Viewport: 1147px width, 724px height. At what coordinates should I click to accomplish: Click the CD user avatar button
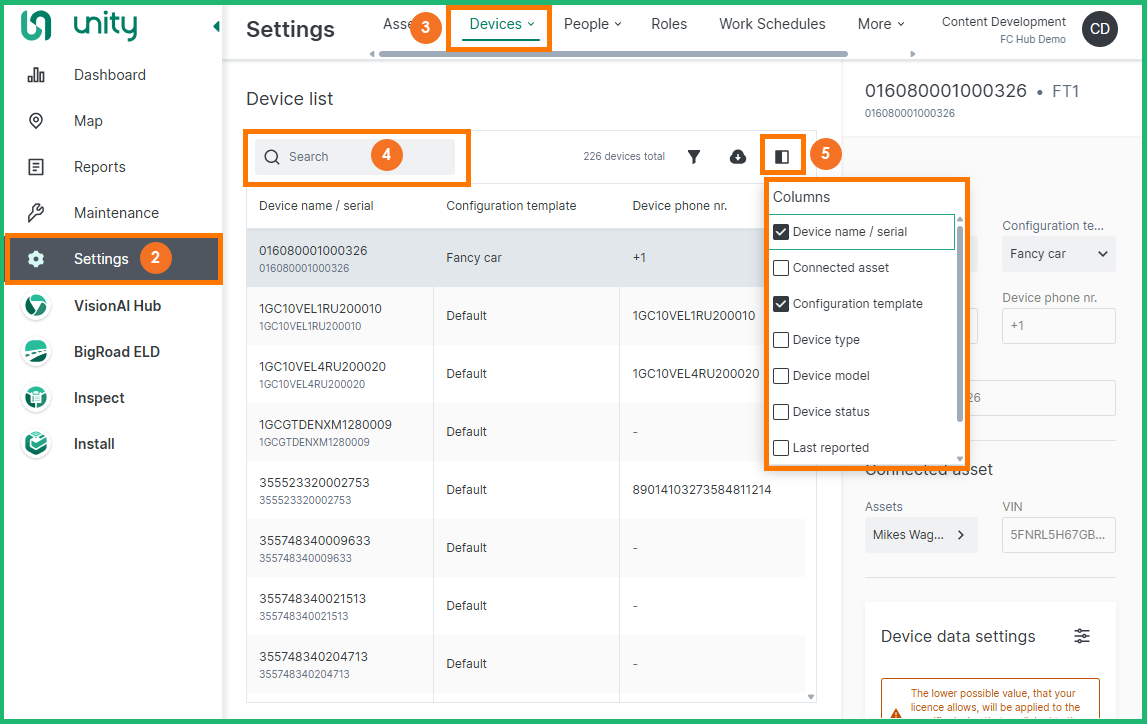pos(1100,29)
